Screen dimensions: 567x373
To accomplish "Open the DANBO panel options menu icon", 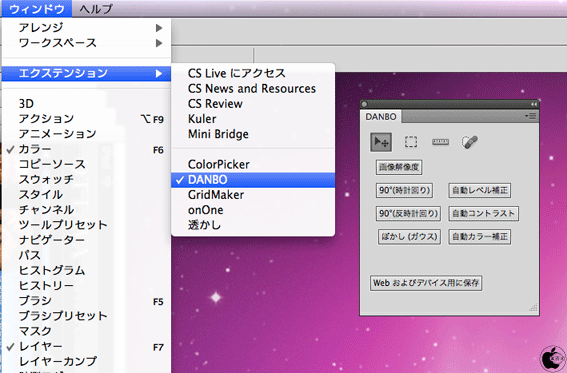I will [530, 116].
